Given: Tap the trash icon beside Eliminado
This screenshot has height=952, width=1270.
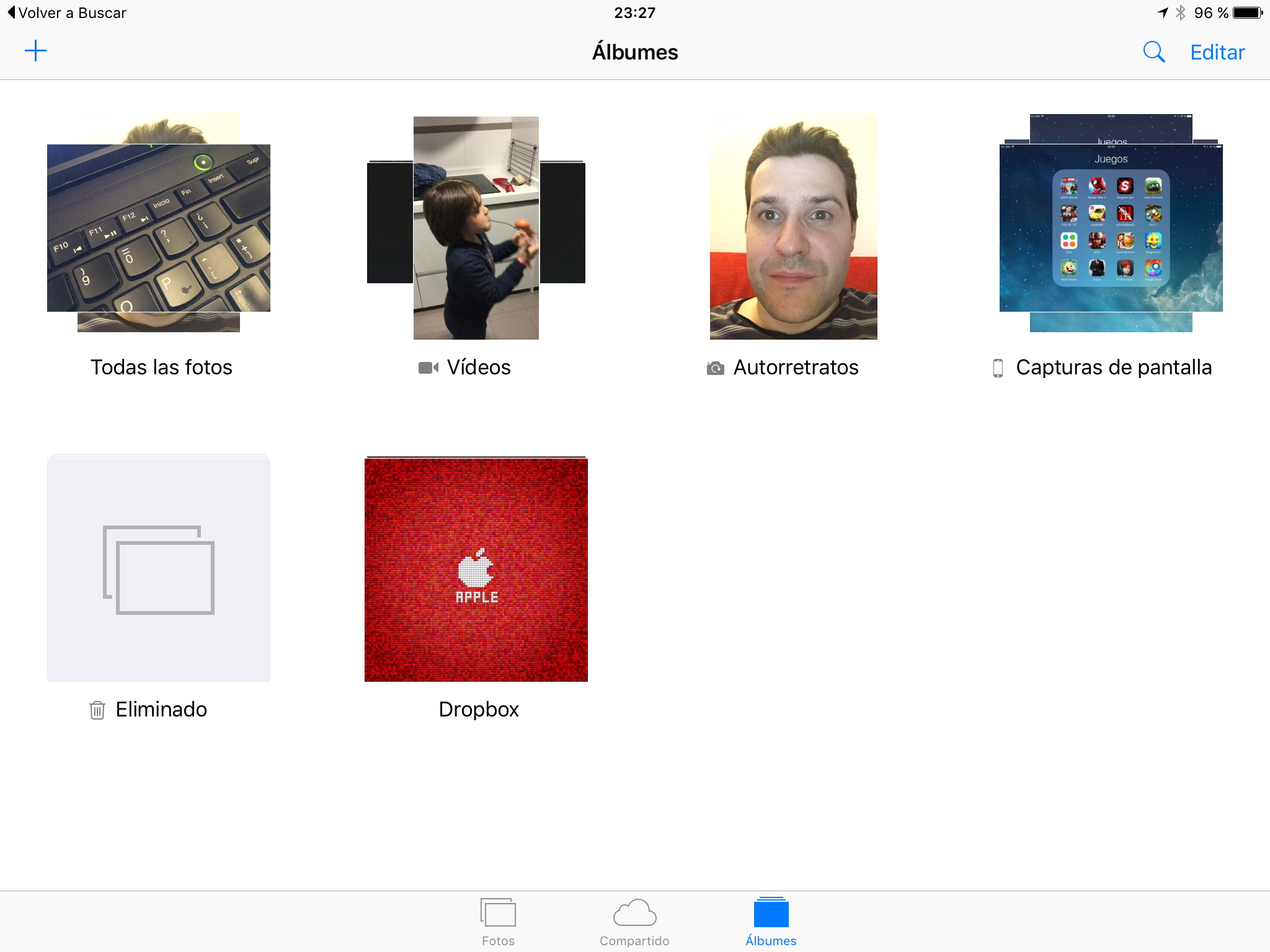Looking at the screenshot, I should tap(97, 710).
